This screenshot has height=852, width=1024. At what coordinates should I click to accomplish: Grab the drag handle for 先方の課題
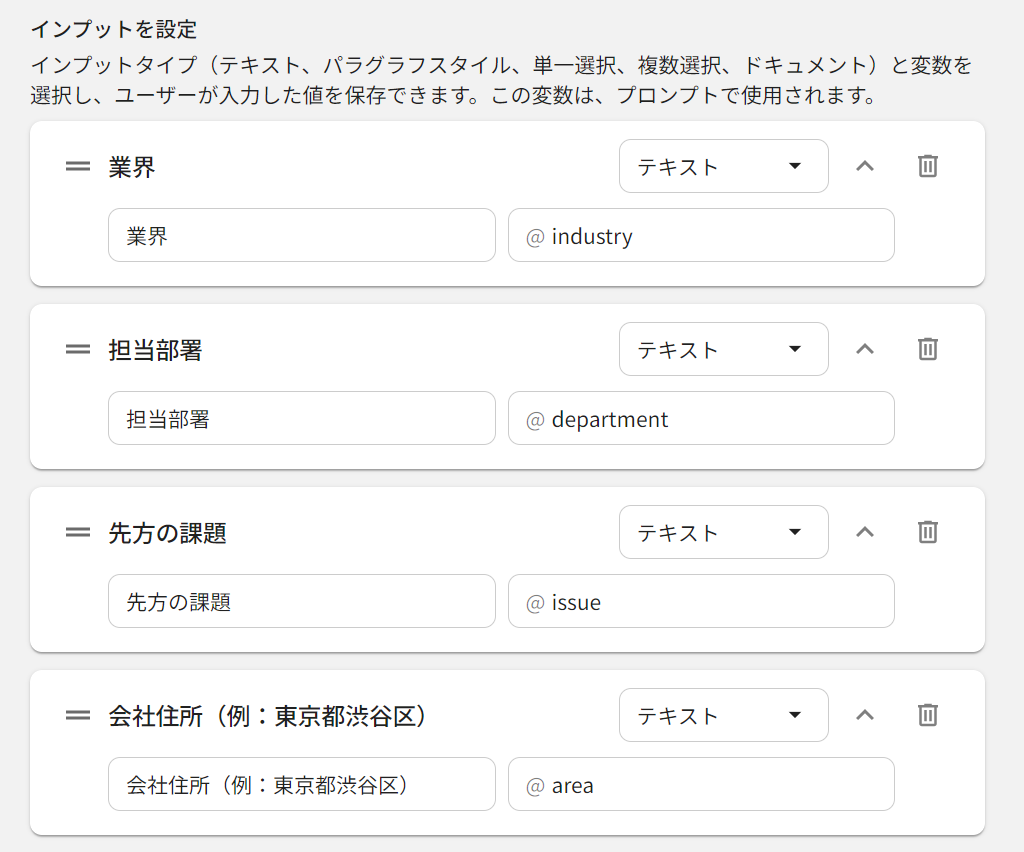click(78, 532)
